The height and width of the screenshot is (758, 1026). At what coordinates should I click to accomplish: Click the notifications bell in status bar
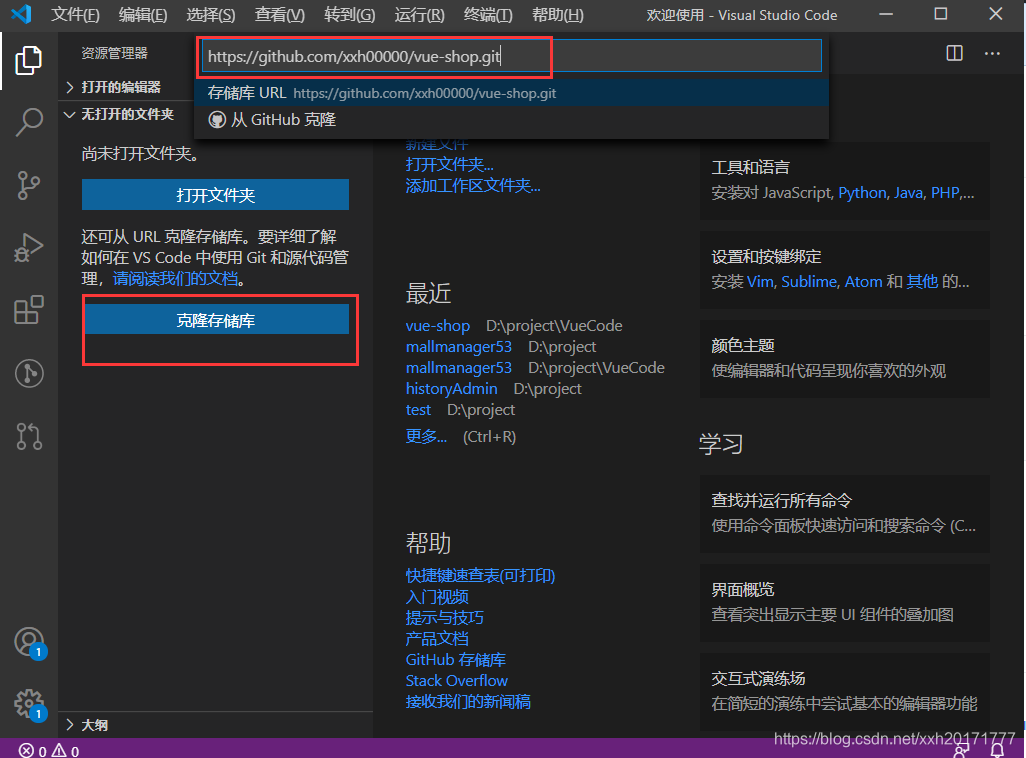click(x=997, y=750)
